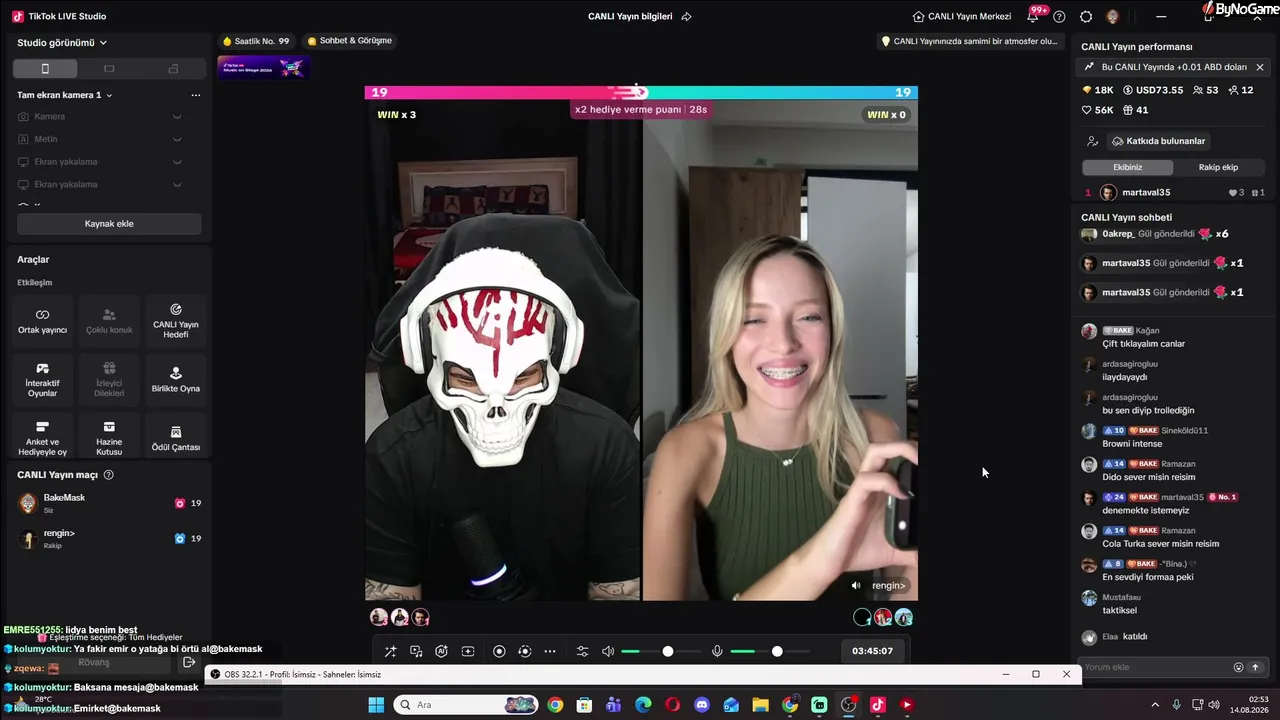Dismiss the +0.01 ABD doları notification
This screenshot has height=720, width=1280.
(1259, 67)
